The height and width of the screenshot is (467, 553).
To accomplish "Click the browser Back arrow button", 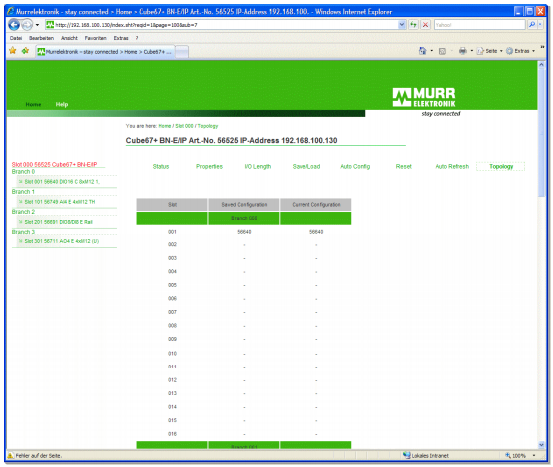I will point(14,25).
